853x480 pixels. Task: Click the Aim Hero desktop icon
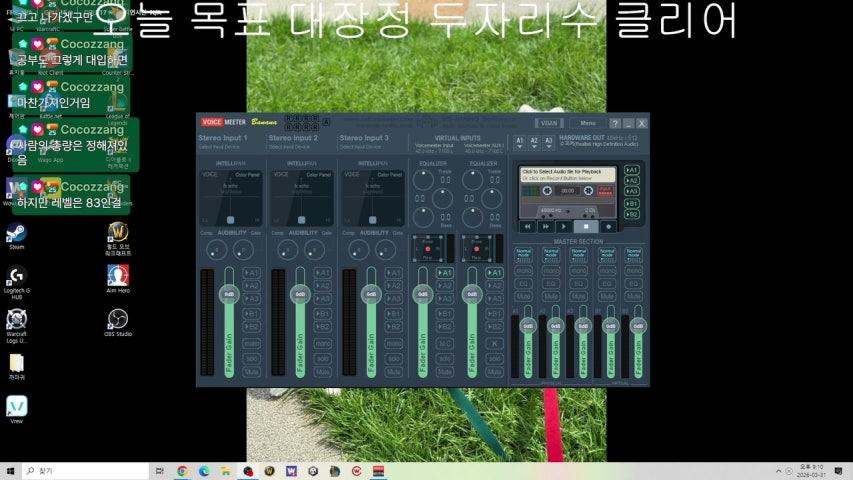[x=118, y=276]
